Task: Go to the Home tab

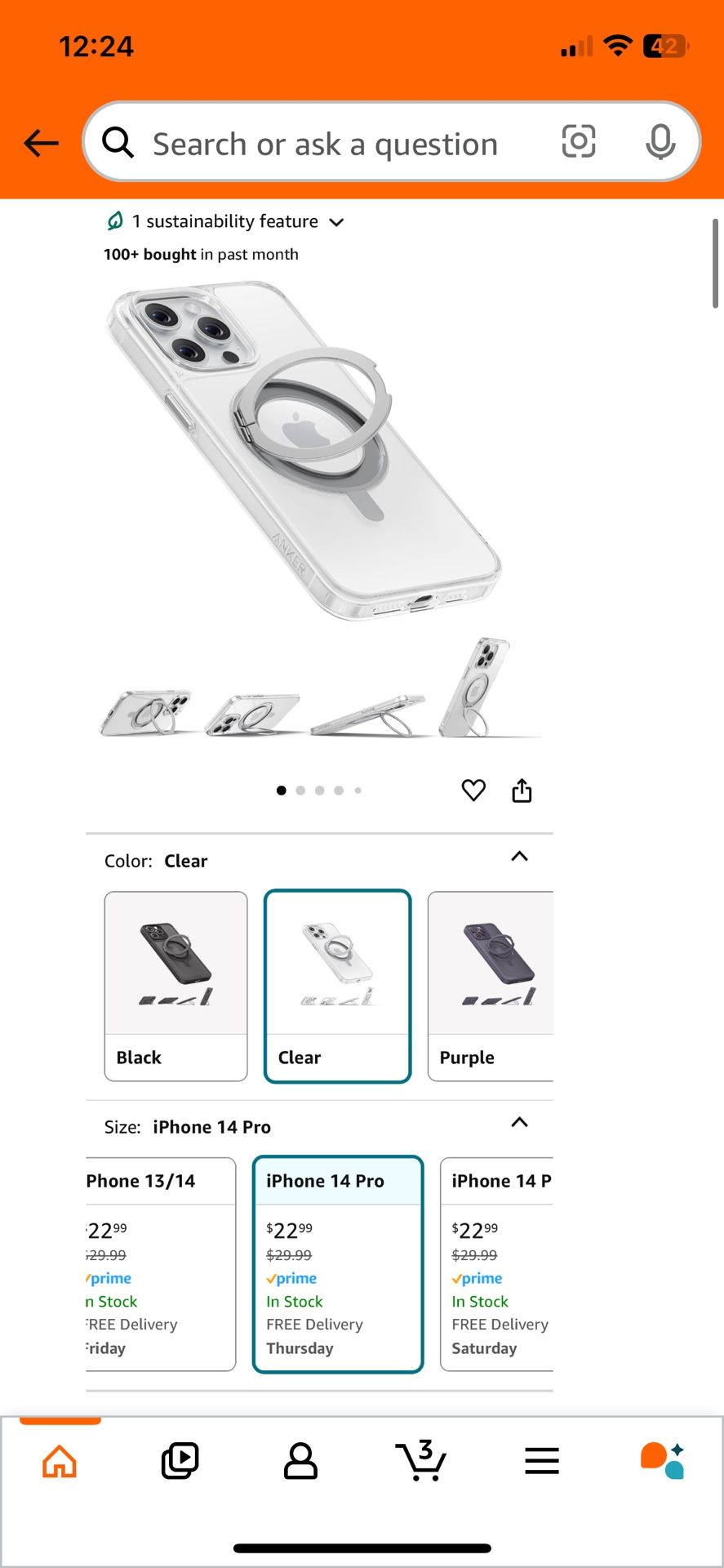Action: 60,1460
